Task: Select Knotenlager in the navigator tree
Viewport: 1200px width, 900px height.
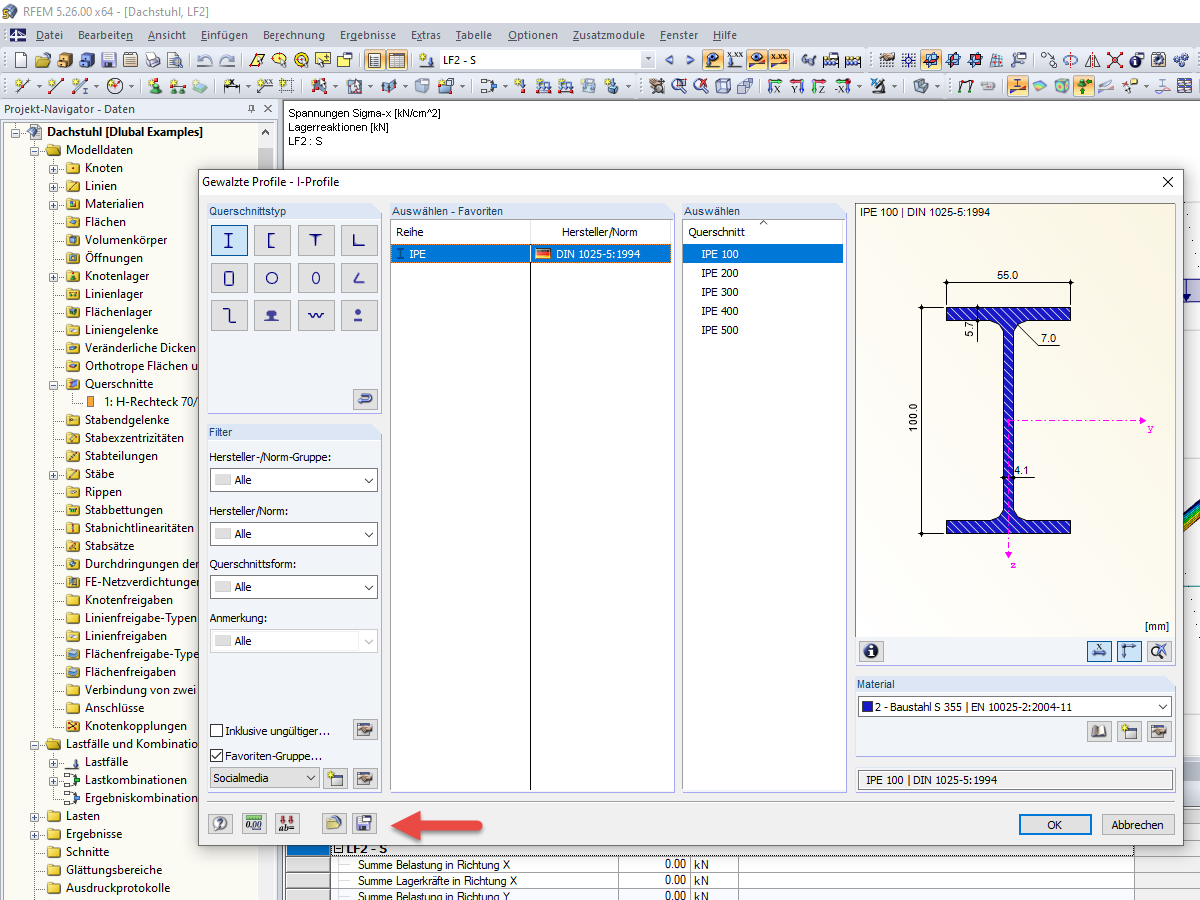Action: pyautogui.click(x=117, y=276)
